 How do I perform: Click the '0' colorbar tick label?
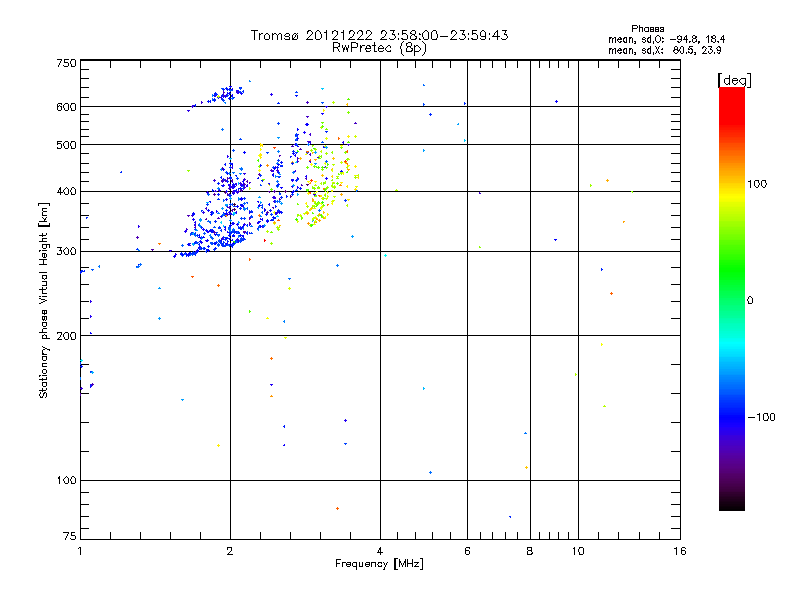click(750, 301)
